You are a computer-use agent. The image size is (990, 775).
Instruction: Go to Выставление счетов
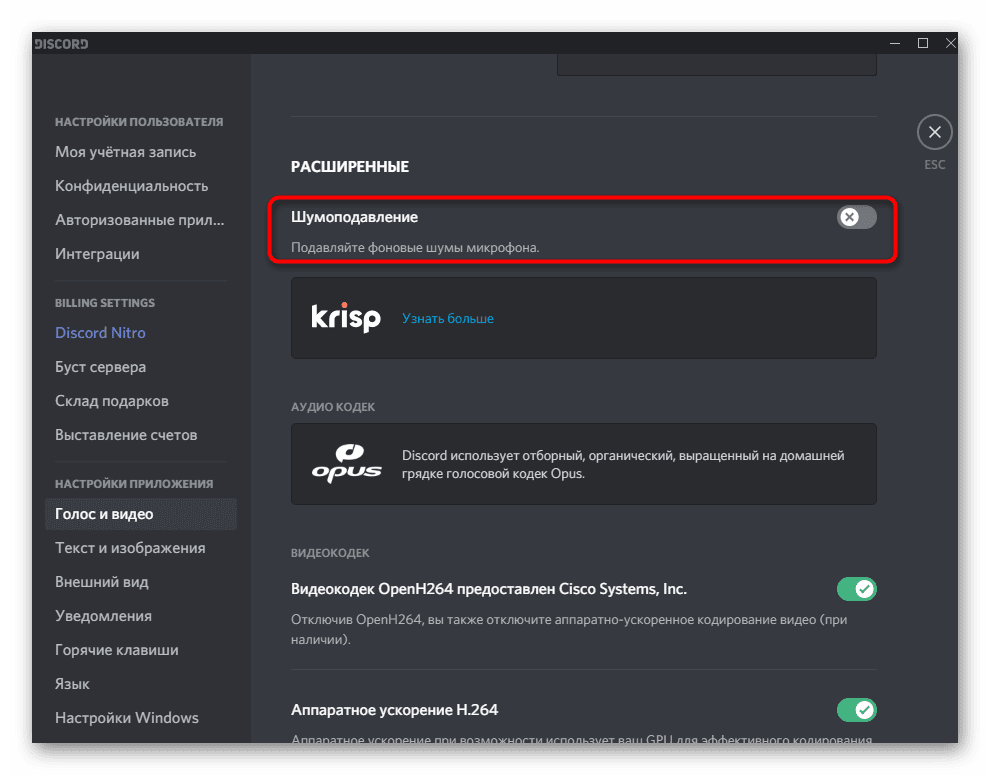[x=126, y=435]
